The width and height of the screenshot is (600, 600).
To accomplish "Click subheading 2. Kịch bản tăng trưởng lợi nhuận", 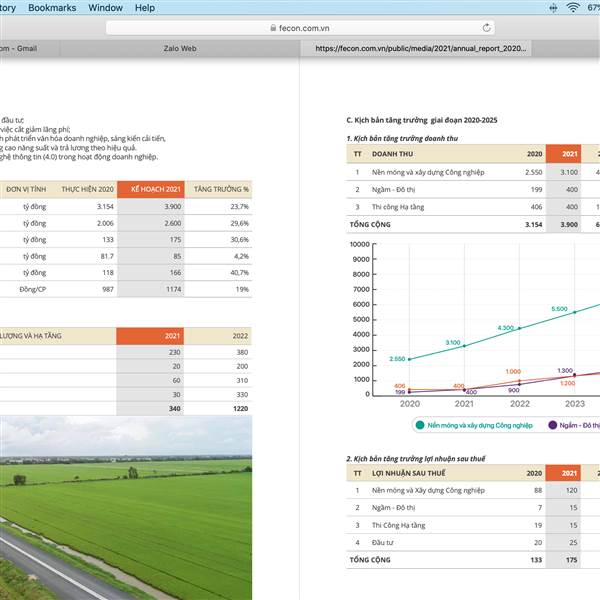I will tap(416, 459).
